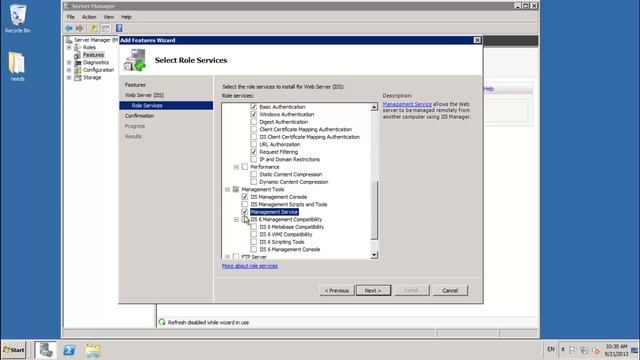Viewport: 640px width, 360px height.
Task: Click the Next button
Action: 373,290
